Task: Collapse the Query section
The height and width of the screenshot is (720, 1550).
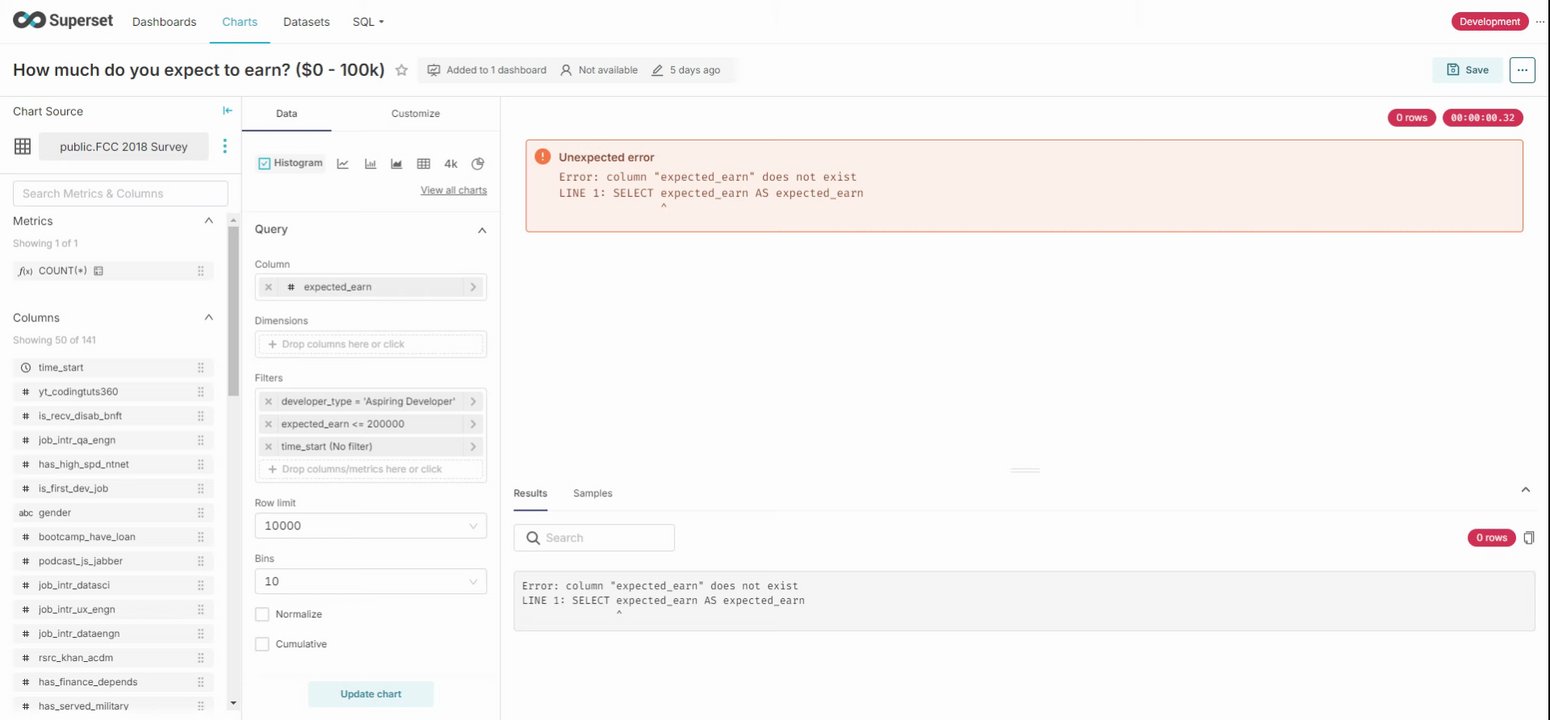Action: tap(481, 230)
